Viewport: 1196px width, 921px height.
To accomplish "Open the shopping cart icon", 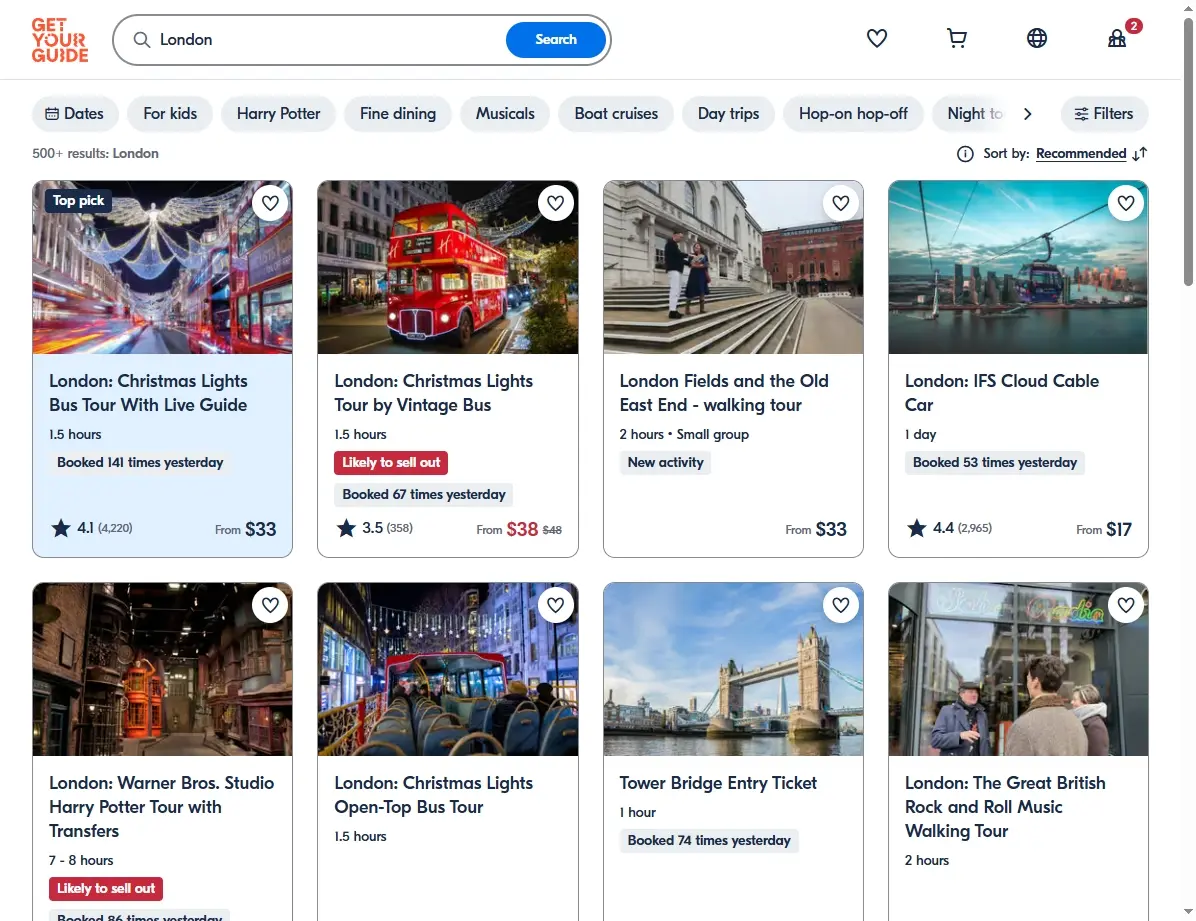I will (x=956, y=38).
